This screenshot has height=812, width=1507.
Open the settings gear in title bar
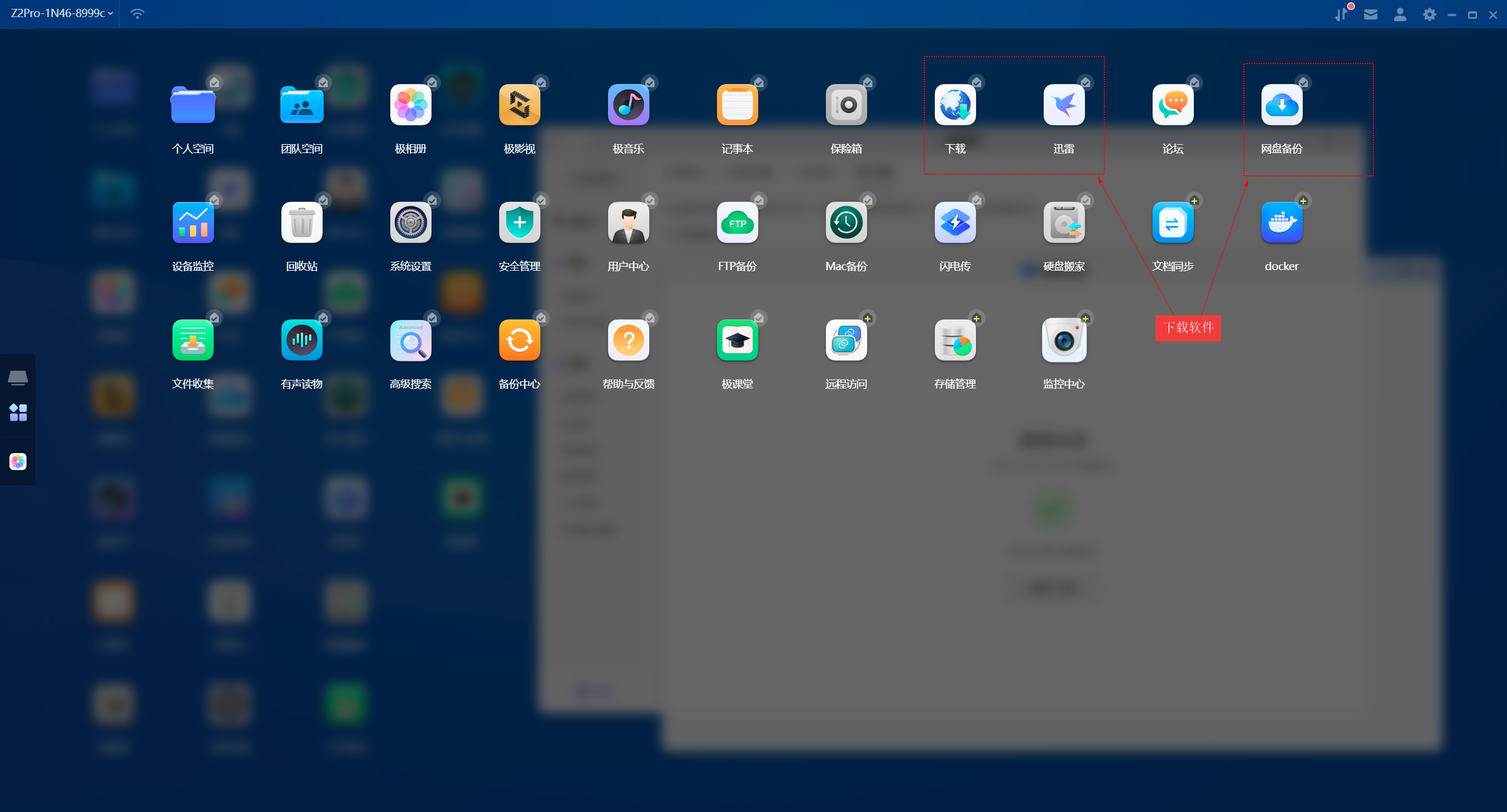1429,15
